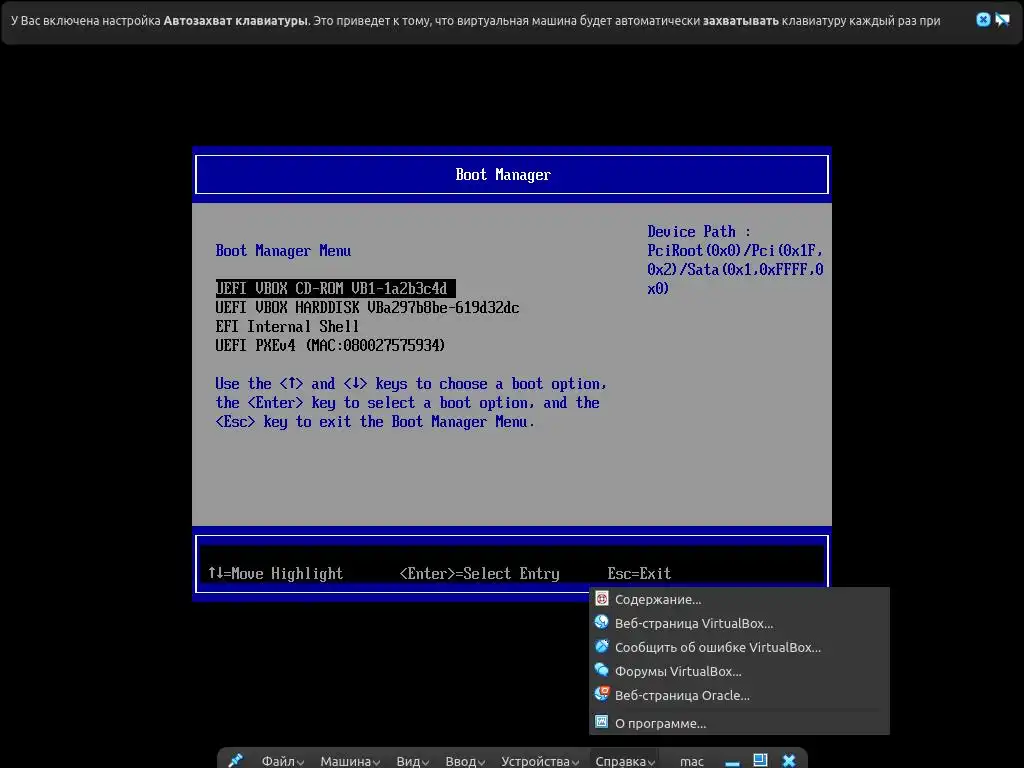Screen dimensions: 1024x768
Task: Open the Вид menu
Action: (412, 761)
